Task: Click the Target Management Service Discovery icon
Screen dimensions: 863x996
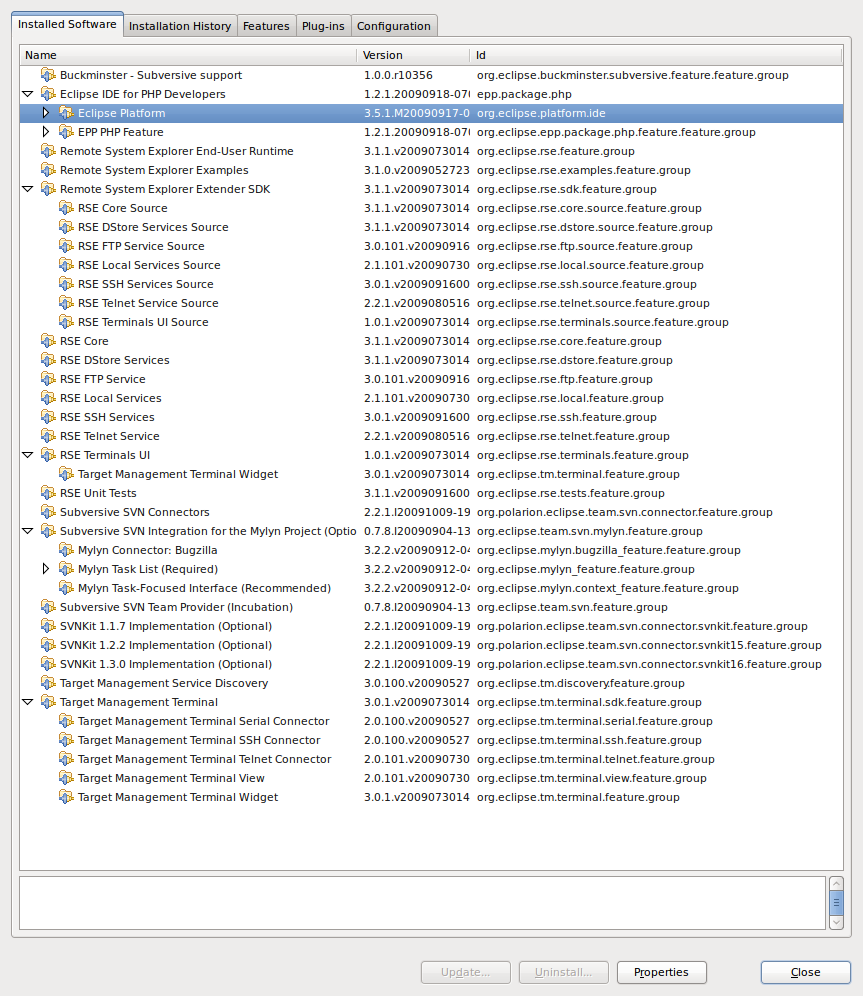Action: coord(48,683)
